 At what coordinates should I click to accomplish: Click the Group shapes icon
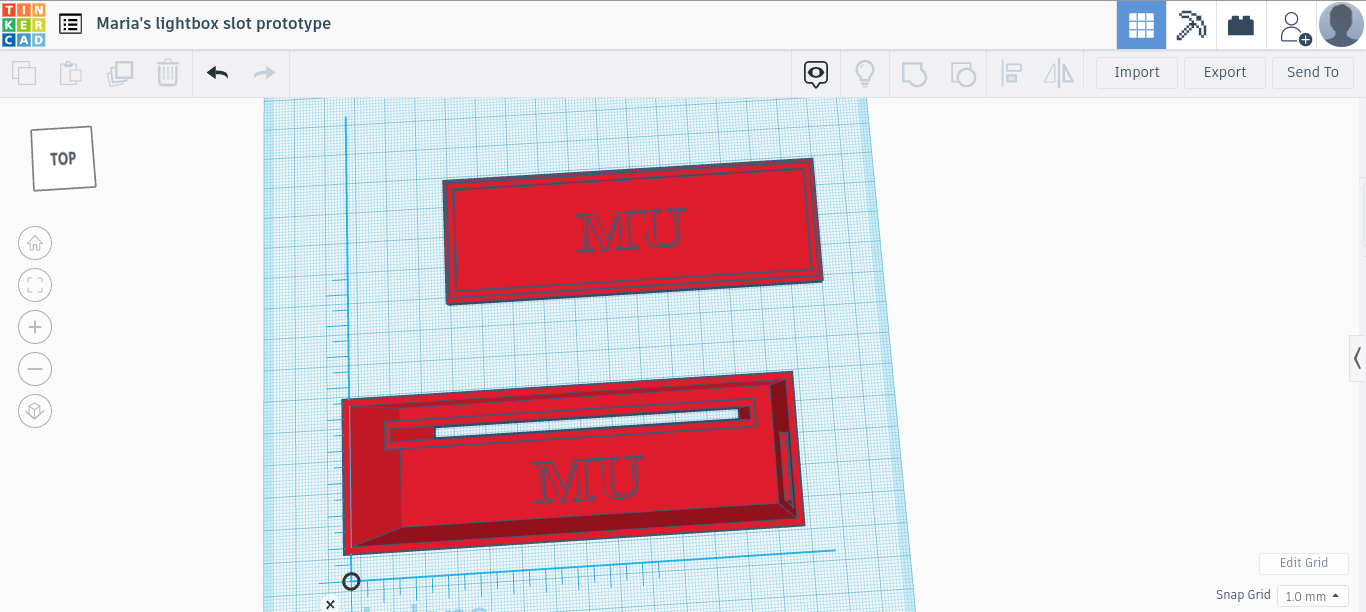[x=914, y=73]
